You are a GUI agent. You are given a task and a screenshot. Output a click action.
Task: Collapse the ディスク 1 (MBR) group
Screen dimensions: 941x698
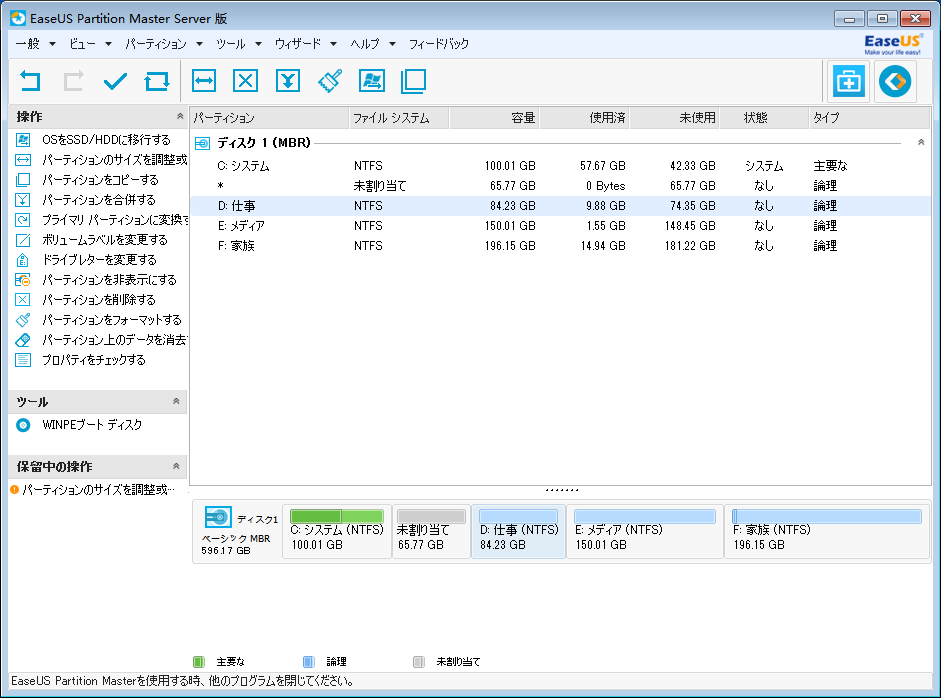point(921,142)
